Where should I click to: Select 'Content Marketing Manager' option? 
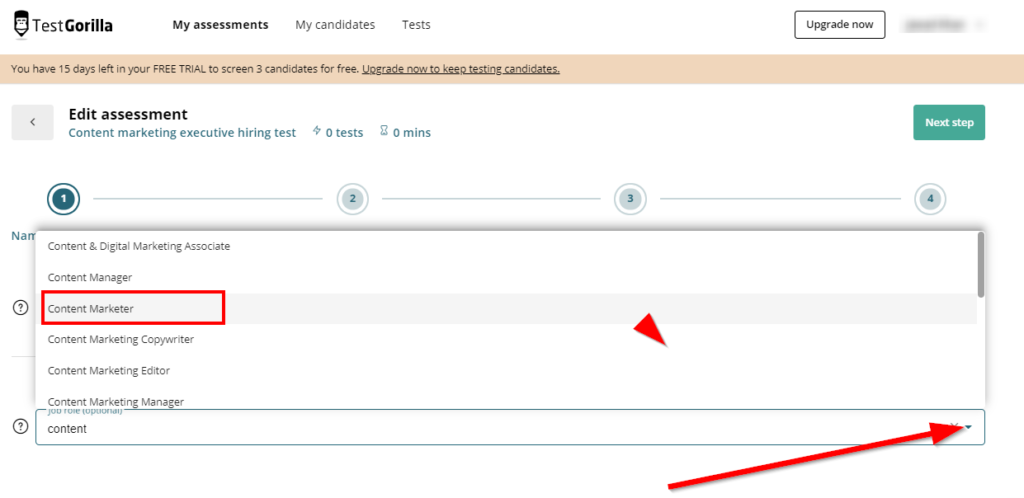coord(506,398)
